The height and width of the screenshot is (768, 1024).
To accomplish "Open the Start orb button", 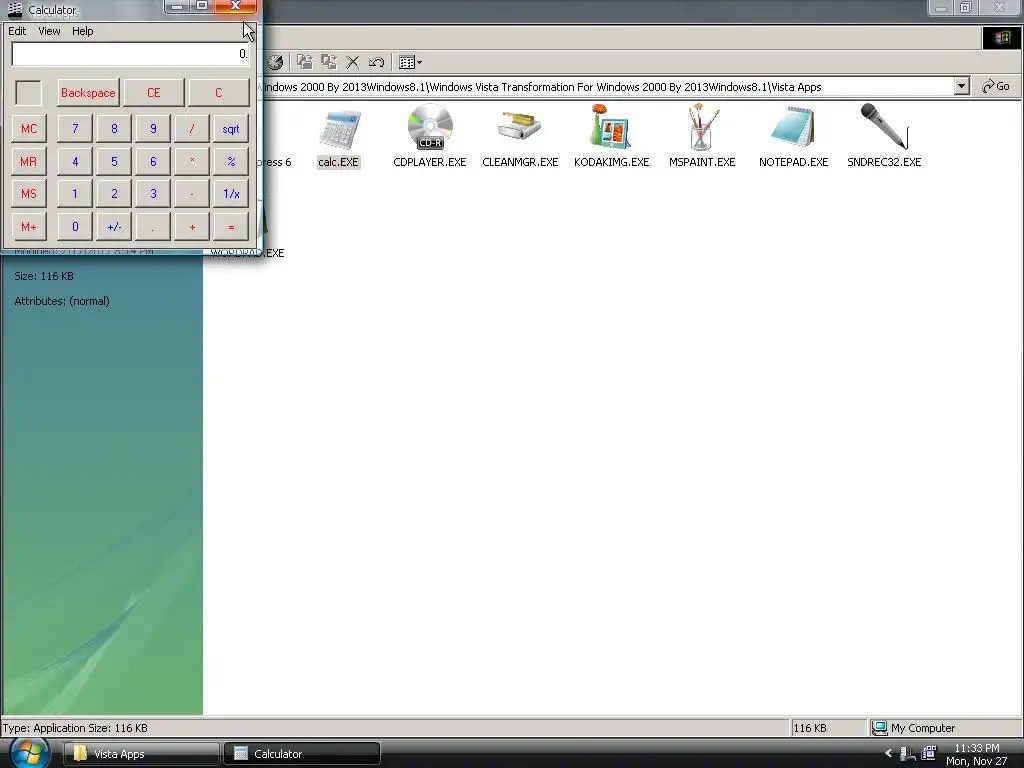I will pos(29,753).
